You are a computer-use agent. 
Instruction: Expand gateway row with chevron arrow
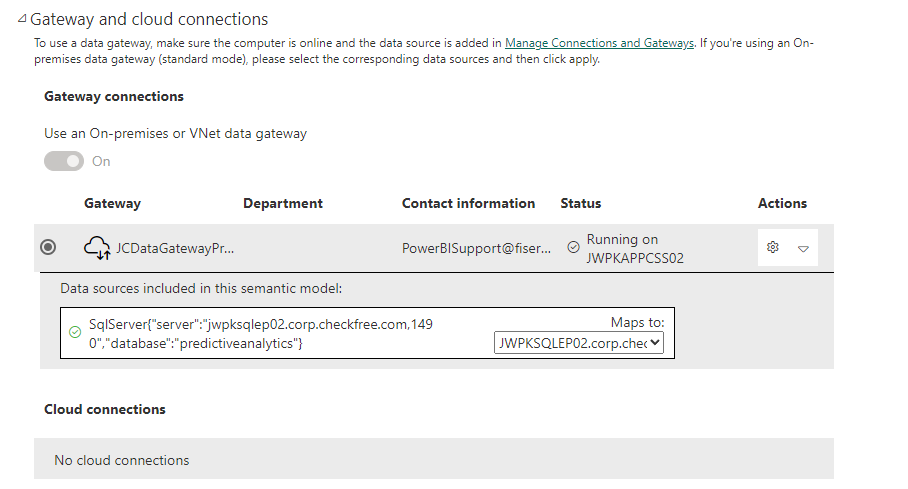(x=803, y=249)
